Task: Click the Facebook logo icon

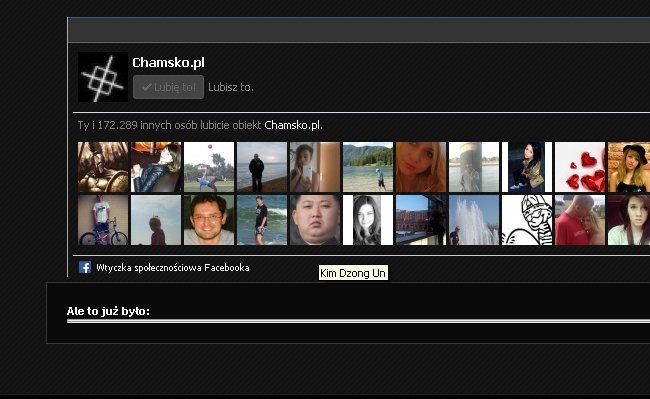Action: [x=85, y=267]
